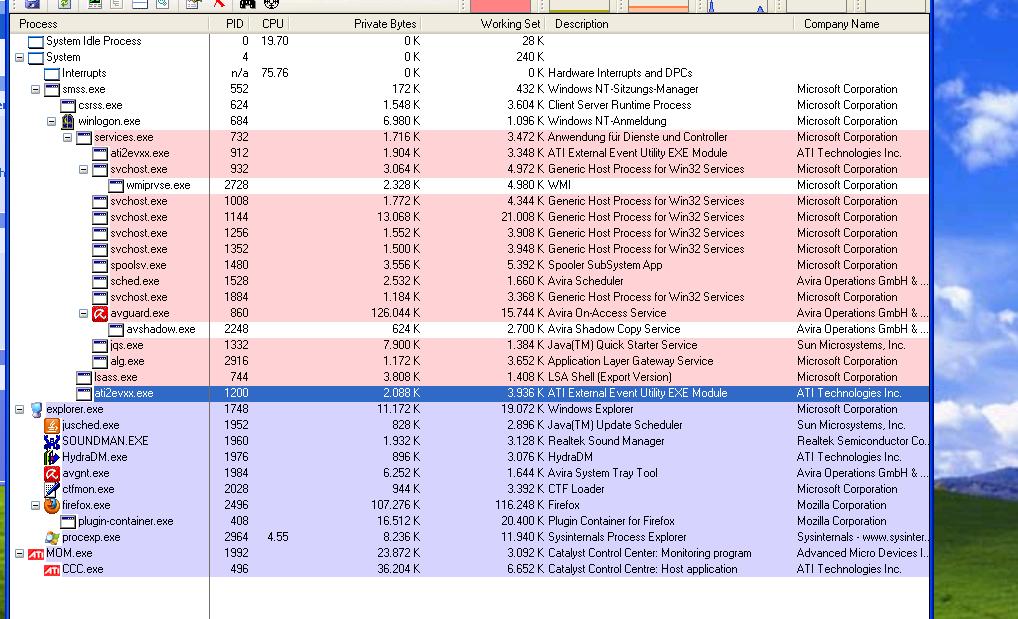1018x619 pixels.
Task: Collapse the explorer.exe tree node
Action: tap(19, 409)
